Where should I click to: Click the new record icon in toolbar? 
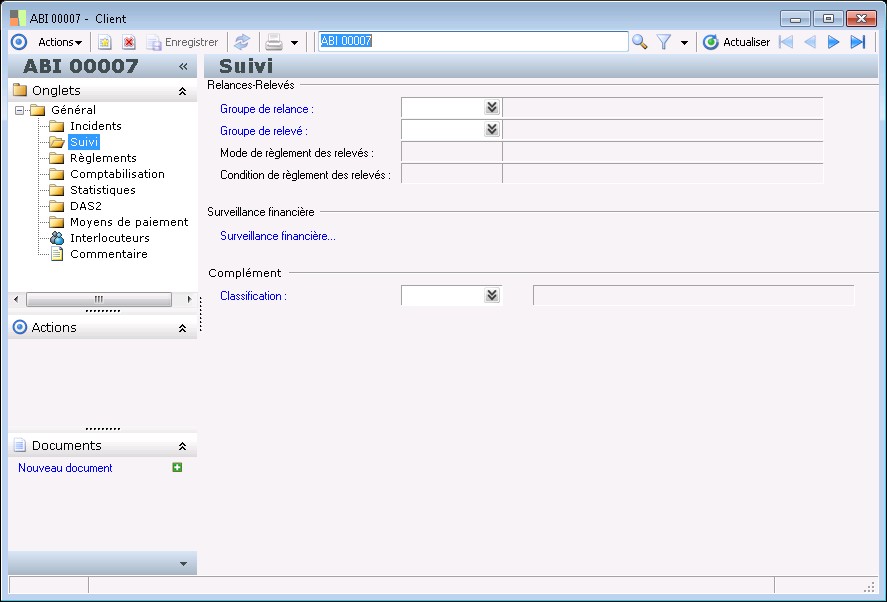point(105,42)
